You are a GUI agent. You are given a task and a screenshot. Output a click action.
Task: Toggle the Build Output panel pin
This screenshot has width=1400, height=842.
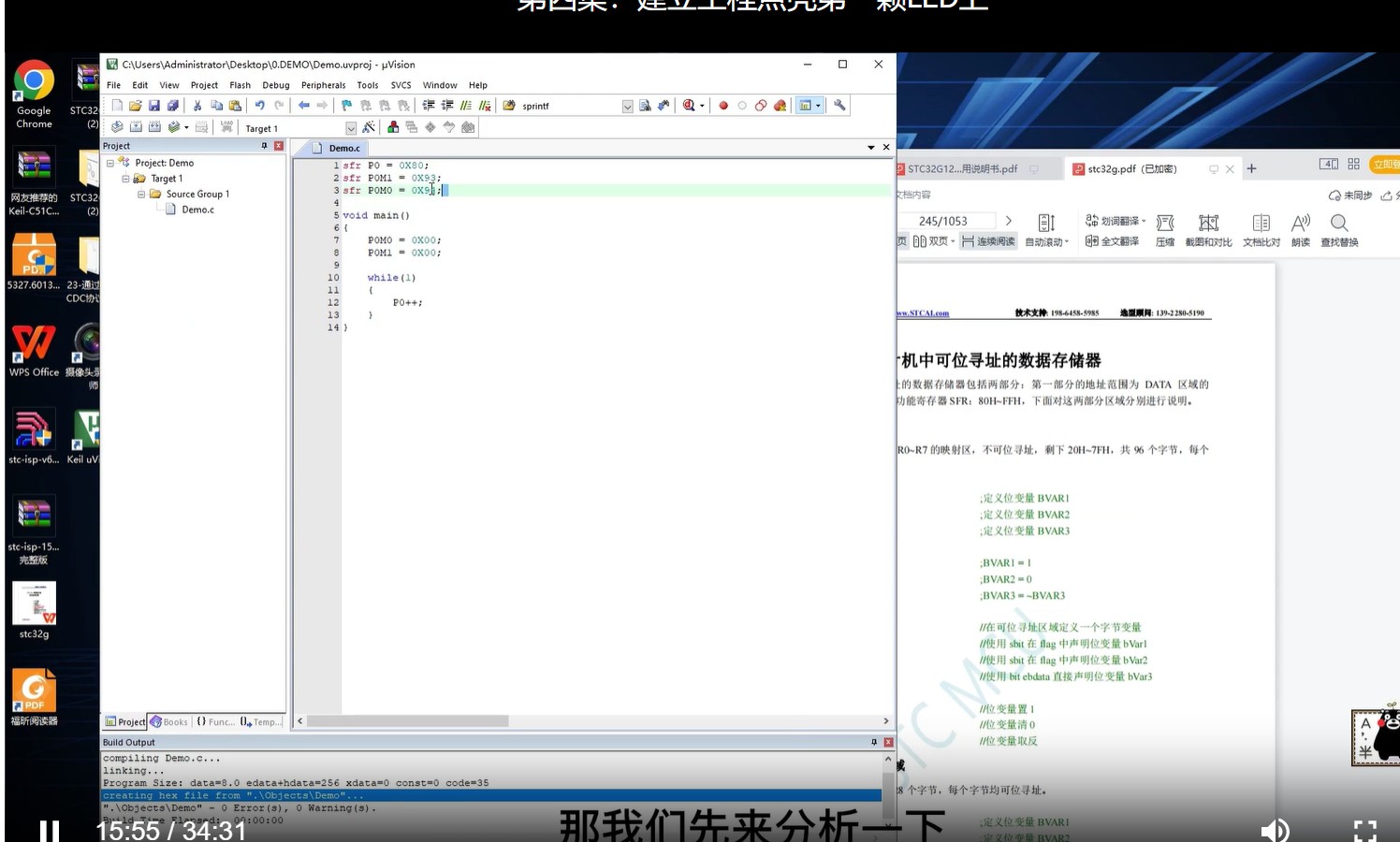coord(874,742)
